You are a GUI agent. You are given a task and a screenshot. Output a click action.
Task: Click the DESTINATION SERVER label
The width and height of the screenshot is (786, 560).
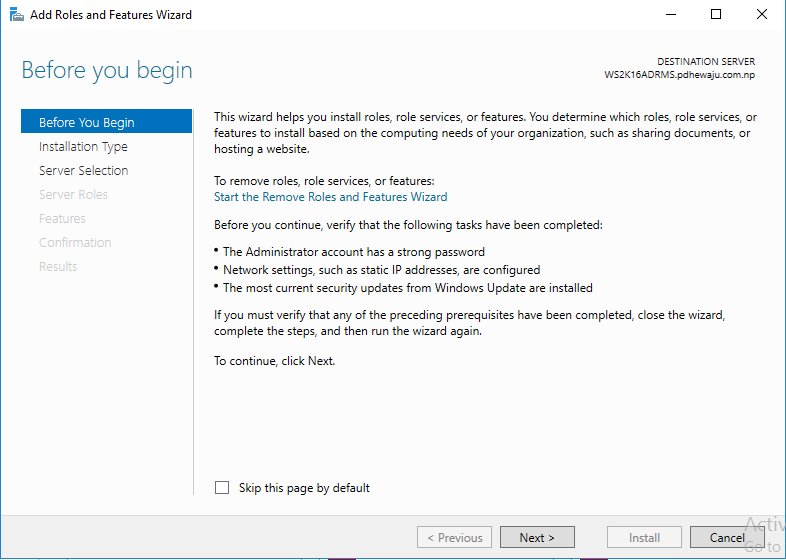point(706,62)
